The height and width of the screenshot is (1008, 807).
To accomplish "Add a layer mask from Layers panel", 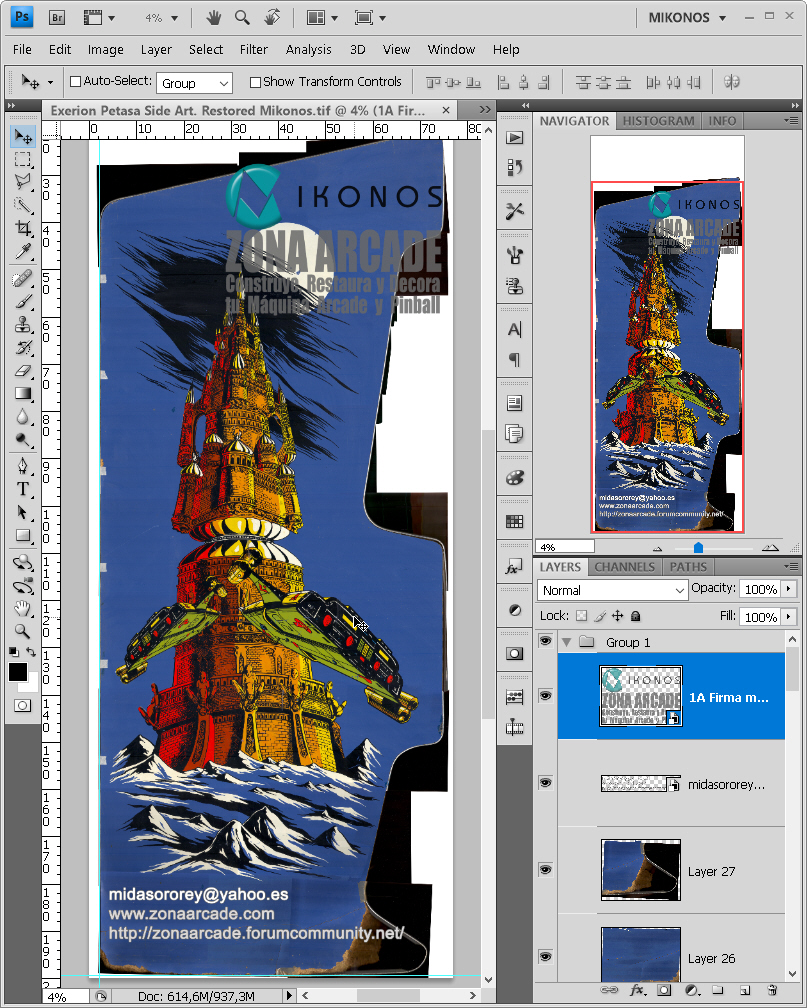I will point(663,990).
